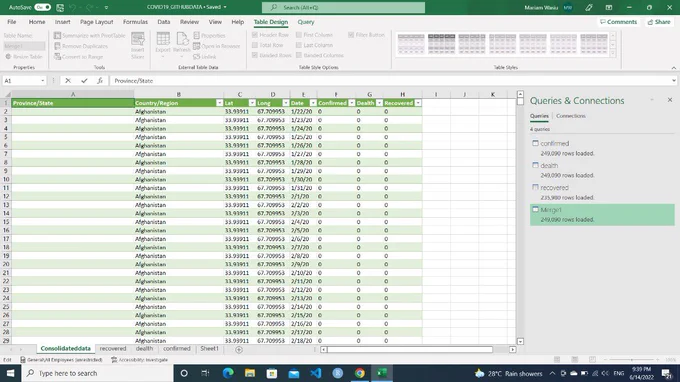Add a new sheet with plus icon
Viewport: 680px width, 382px height.
239,349
